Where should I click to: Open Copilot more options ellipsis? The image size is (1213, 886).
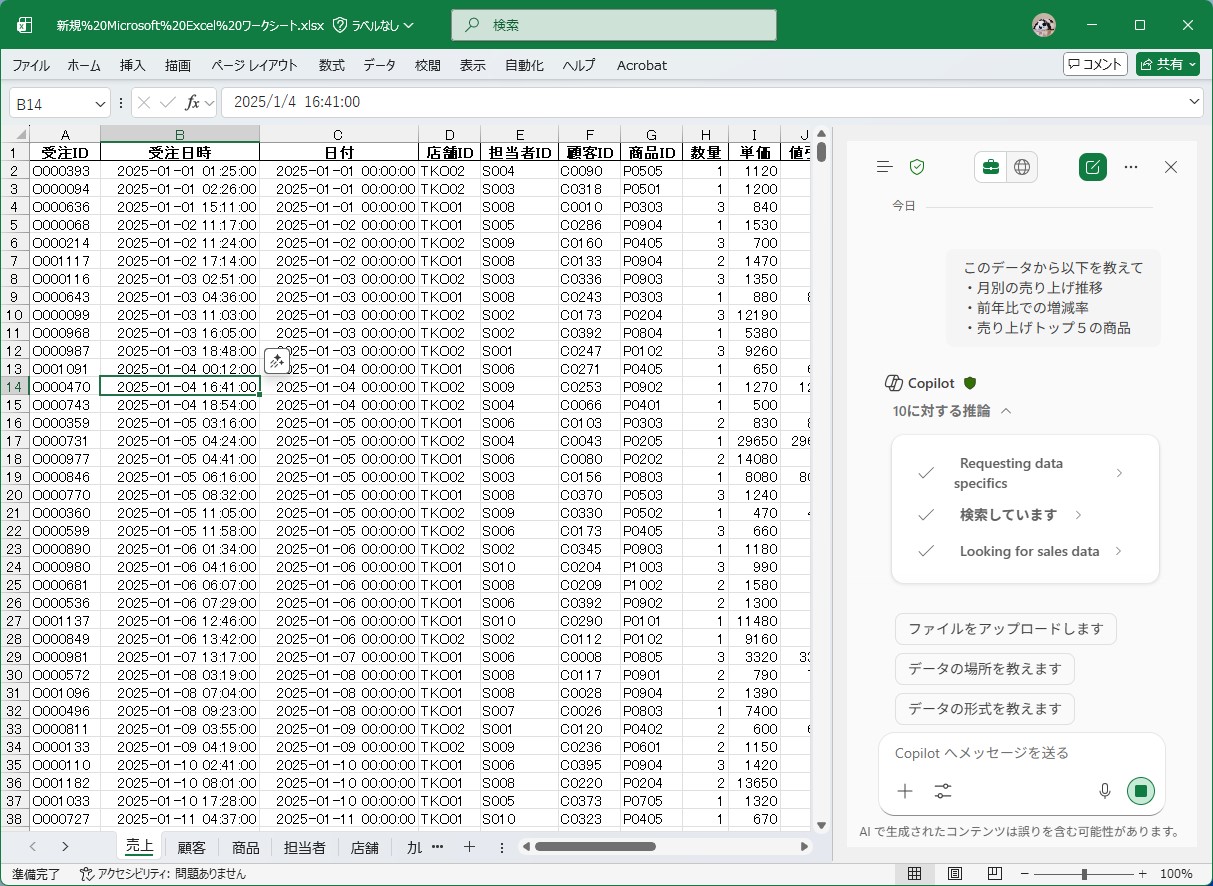tap(1131, 168)
